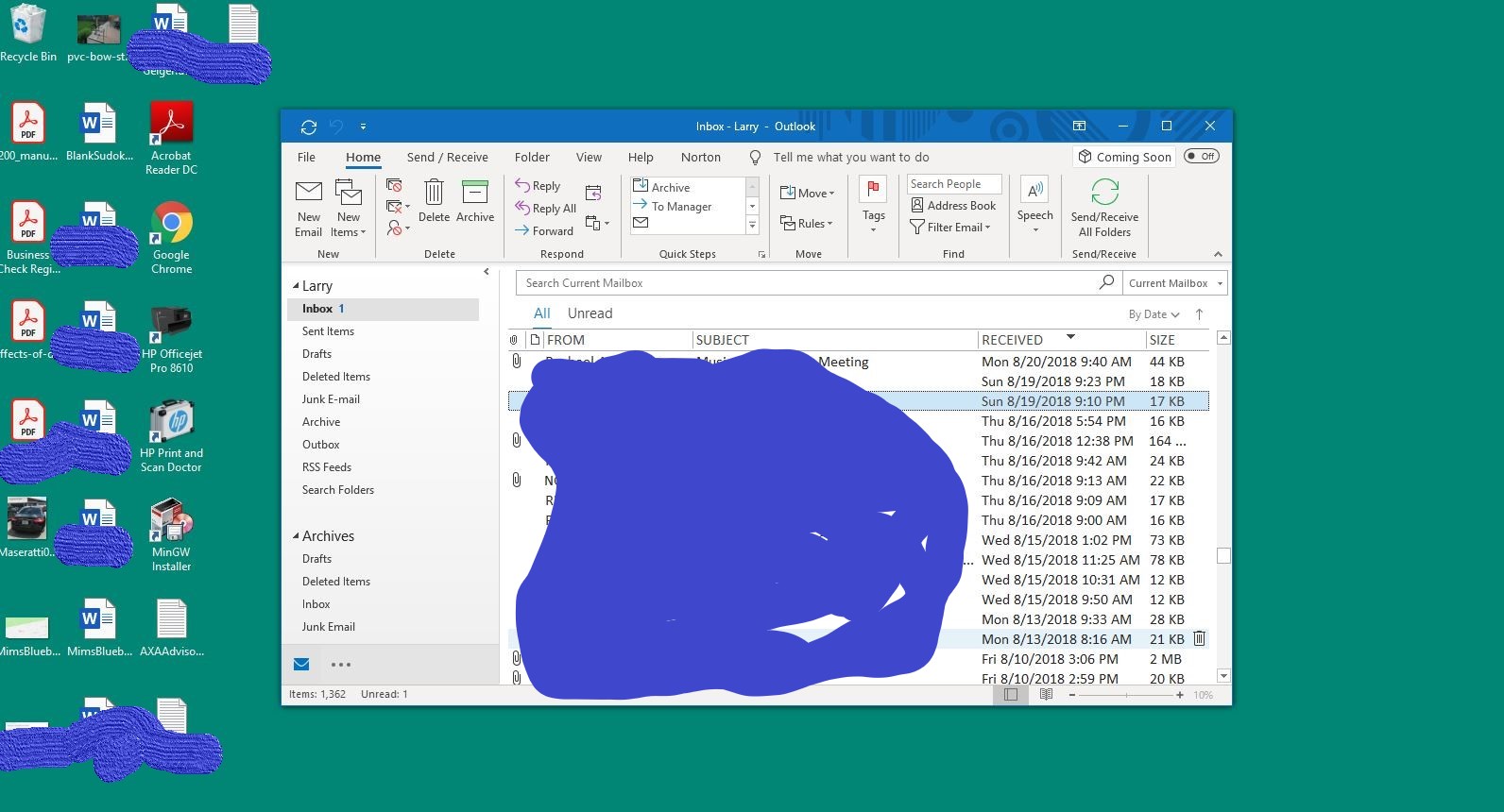The width and height of the screenshot is (1504, 812).
Task: Open the New Items dropdown
Action: point(349,209)
